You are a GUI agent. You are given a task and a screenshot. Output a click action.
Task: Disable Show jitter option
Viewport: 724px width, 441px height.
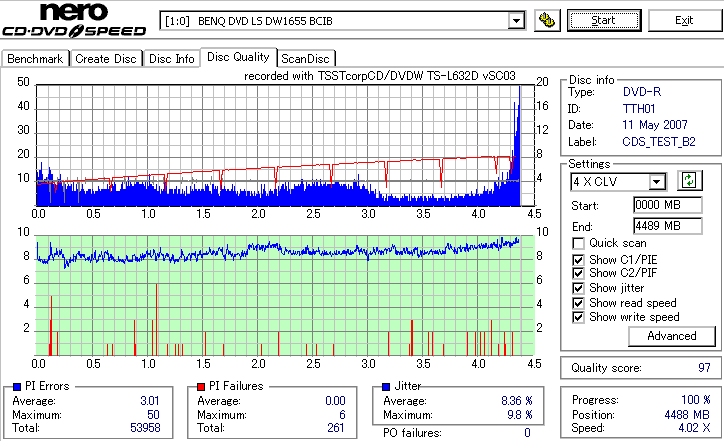coord(578,288)
